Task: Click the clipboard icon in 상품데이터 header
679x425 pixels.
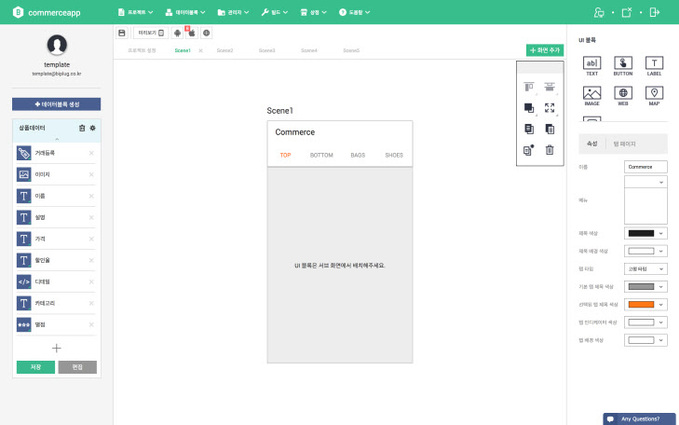Action: 82,128
